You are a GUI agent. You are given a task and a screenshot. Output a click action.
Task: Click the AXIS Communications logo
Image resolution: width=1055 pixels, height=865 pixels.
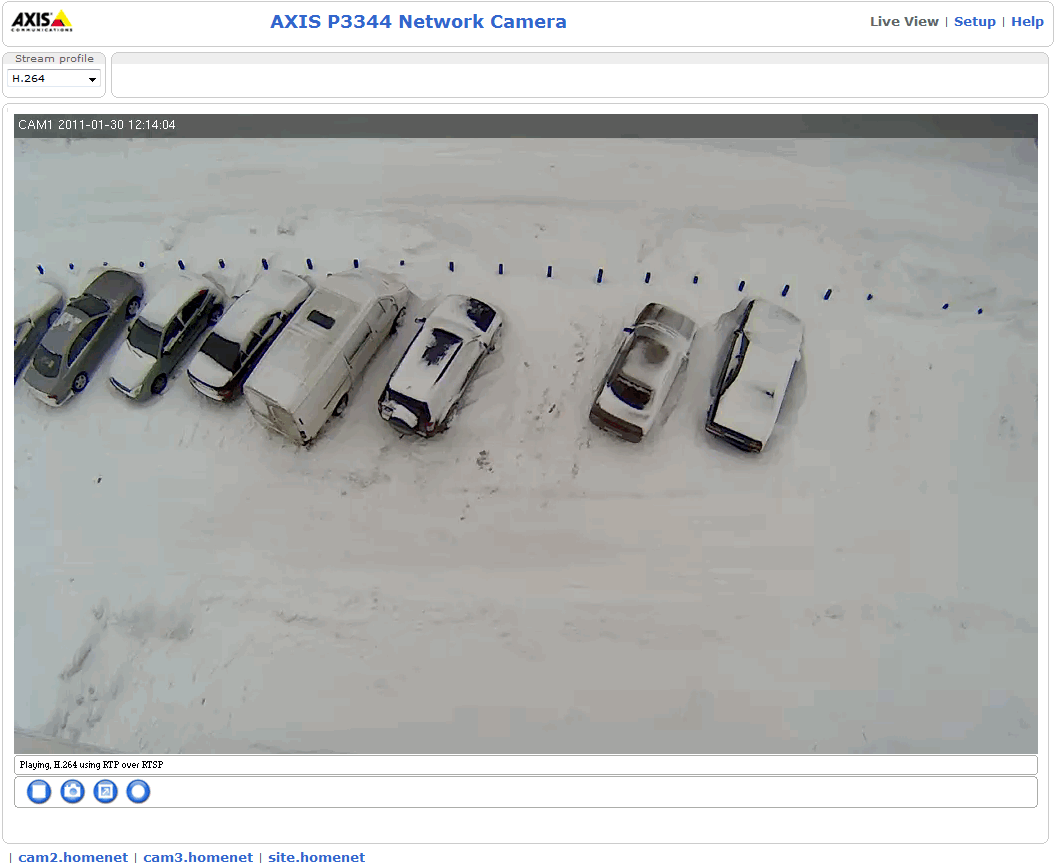[x=41, y=21]
